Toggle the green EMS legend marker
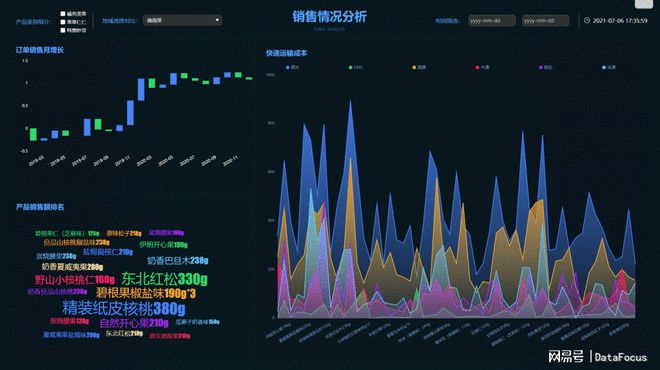This screenshot has width=660, height=370. click(351, 67)
